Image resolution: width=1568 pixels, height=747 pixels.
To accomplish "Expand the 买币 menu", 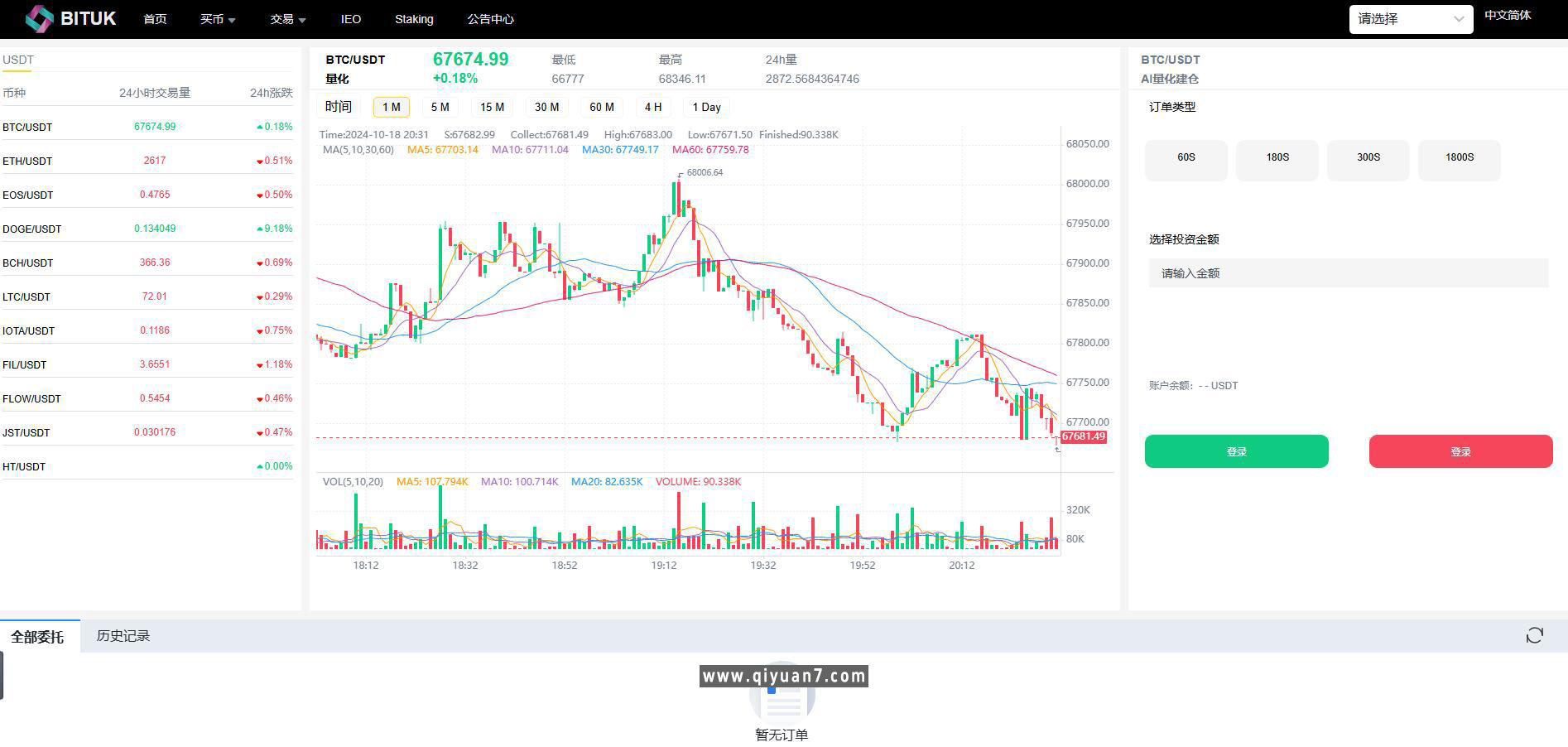I will pos(217,19).
